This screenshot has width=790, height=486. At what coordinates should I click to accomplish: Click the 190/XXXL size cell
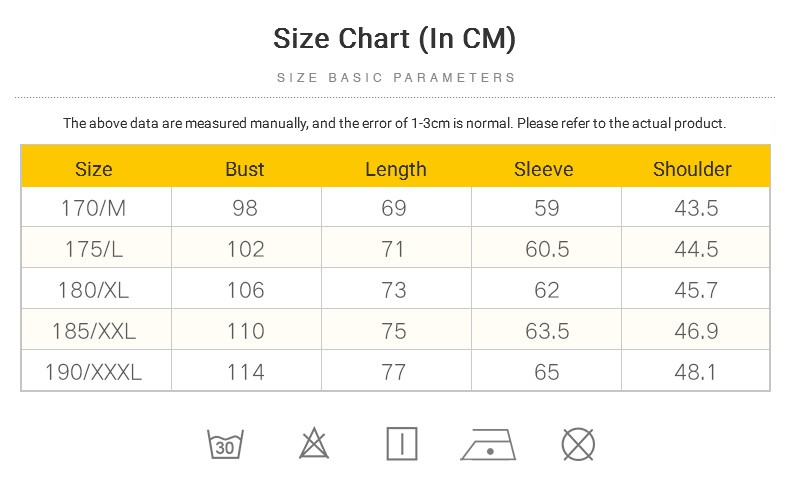(94, 372)
